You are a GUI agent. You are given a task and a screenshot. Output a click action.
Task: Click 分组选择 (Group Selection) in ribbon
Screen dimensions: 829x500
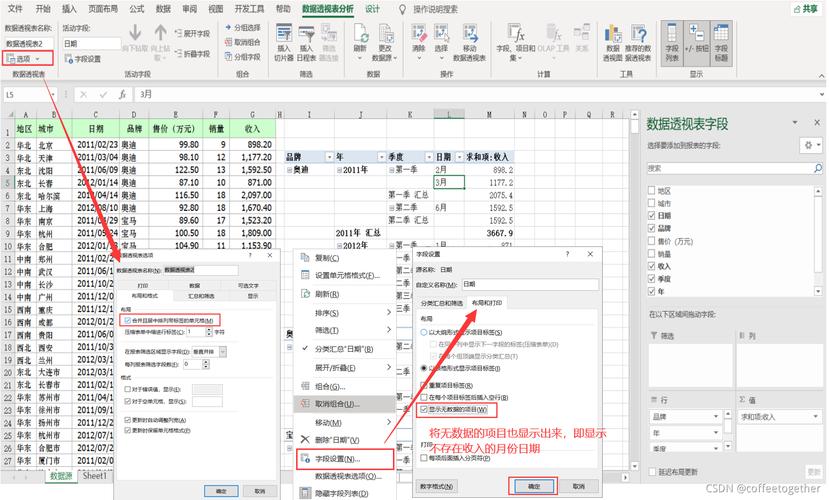pyautogui.click(x=243, y=27)
